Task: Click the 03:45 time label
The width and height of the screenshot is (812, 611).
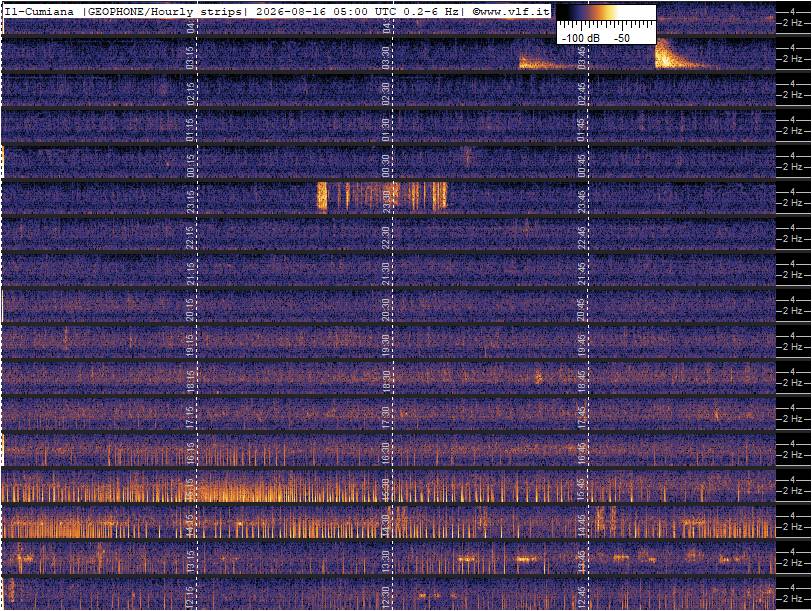Action: tap(582, 57)
